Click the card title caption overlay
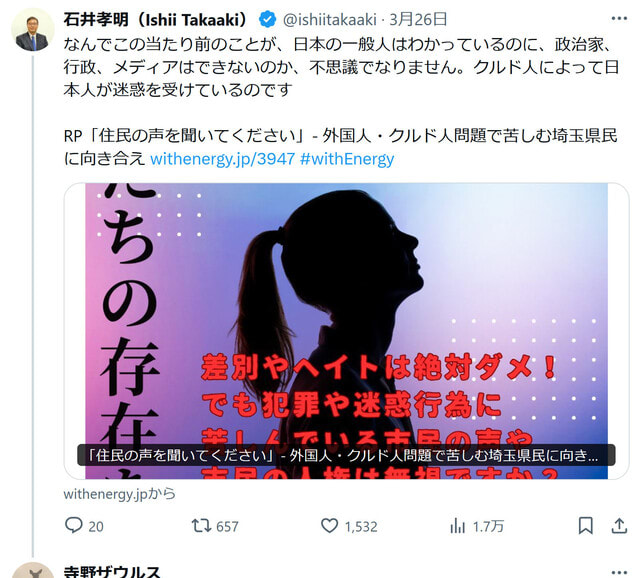The height and width of the screenshot is (578, 640). pos(346,455)
